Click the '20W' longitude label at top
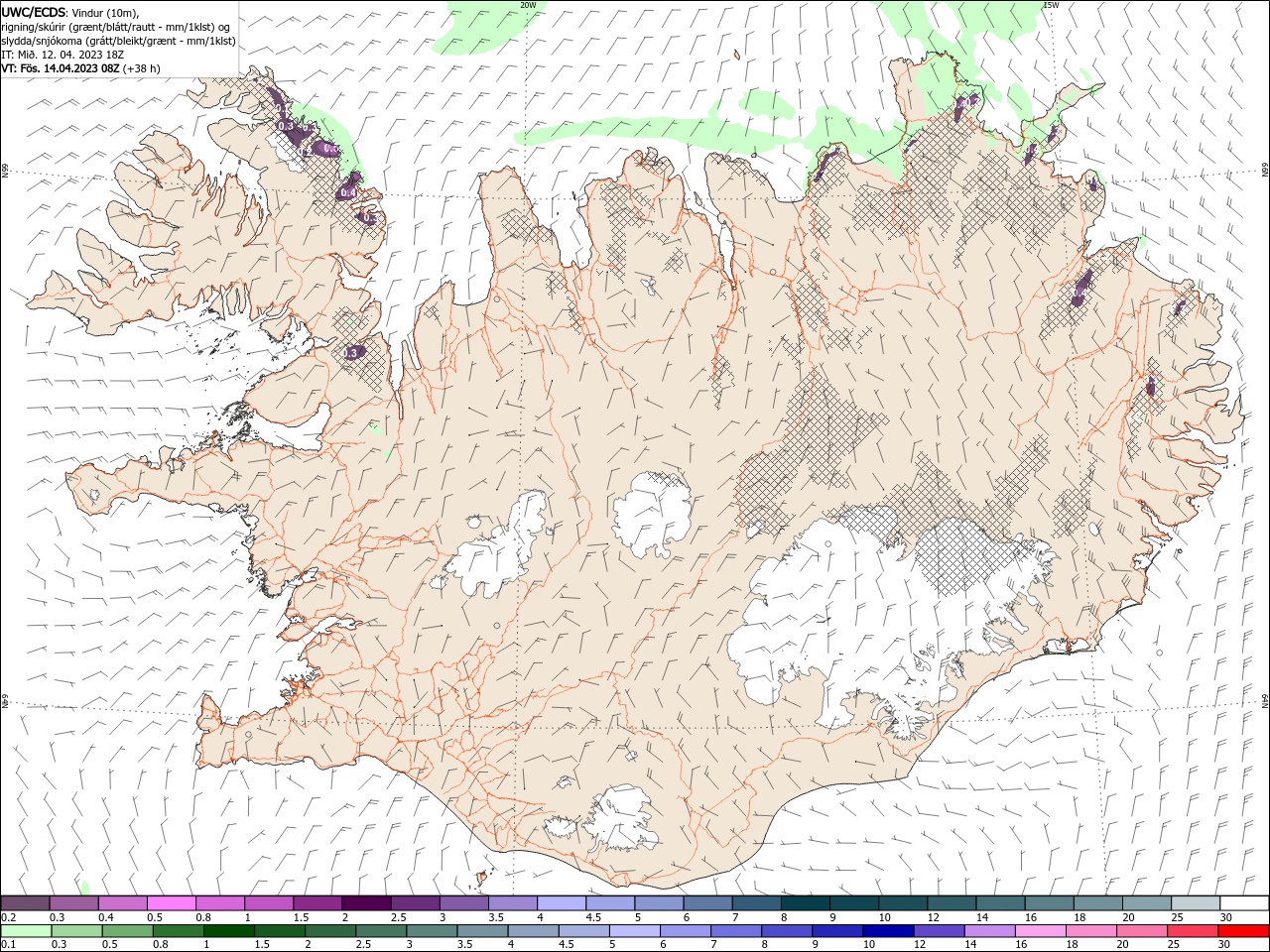Viewport: 1270px width, 952px height. tap(529, 5)
